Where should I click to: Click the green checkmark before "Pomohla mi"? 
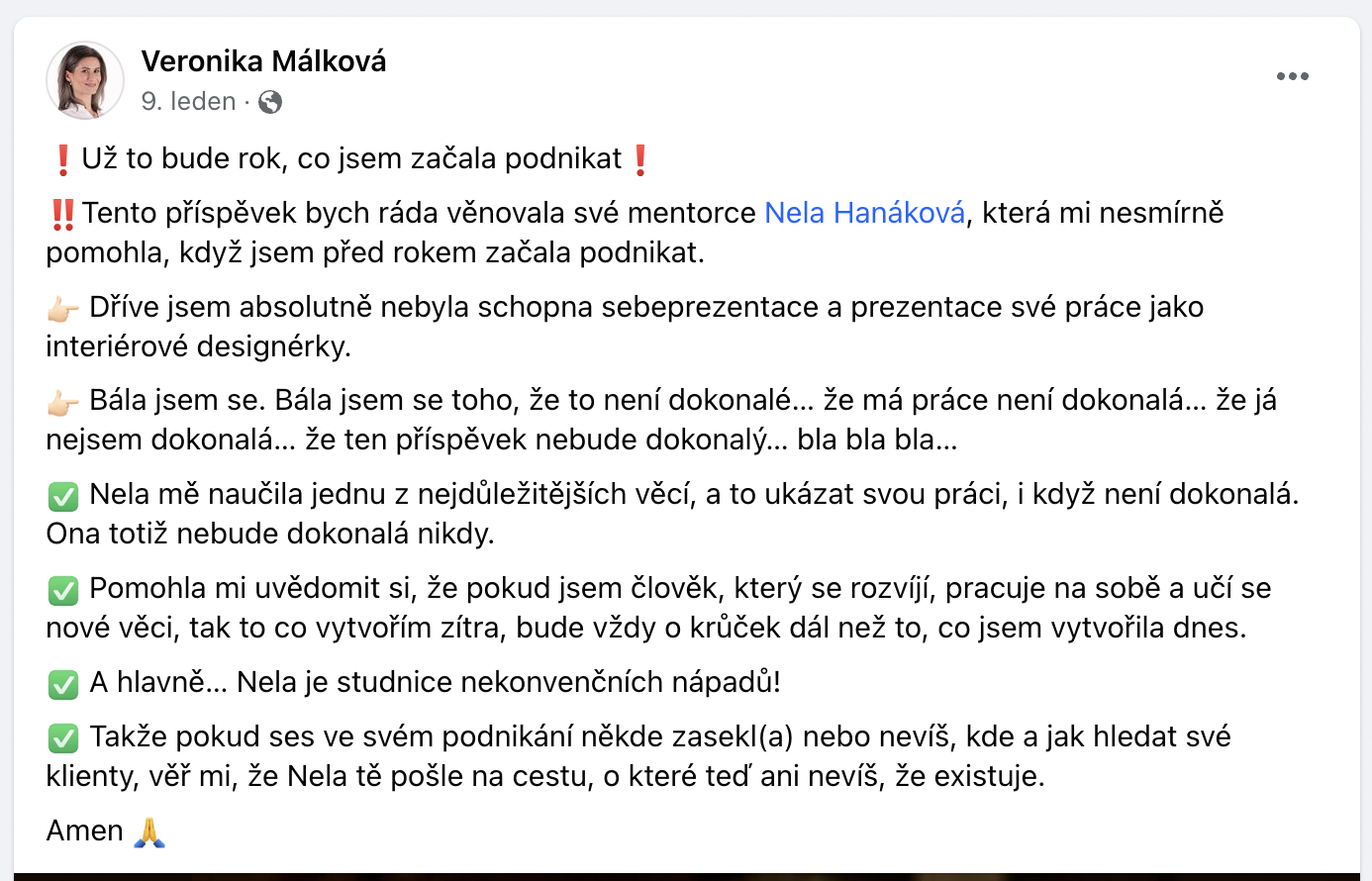(63, 590)
